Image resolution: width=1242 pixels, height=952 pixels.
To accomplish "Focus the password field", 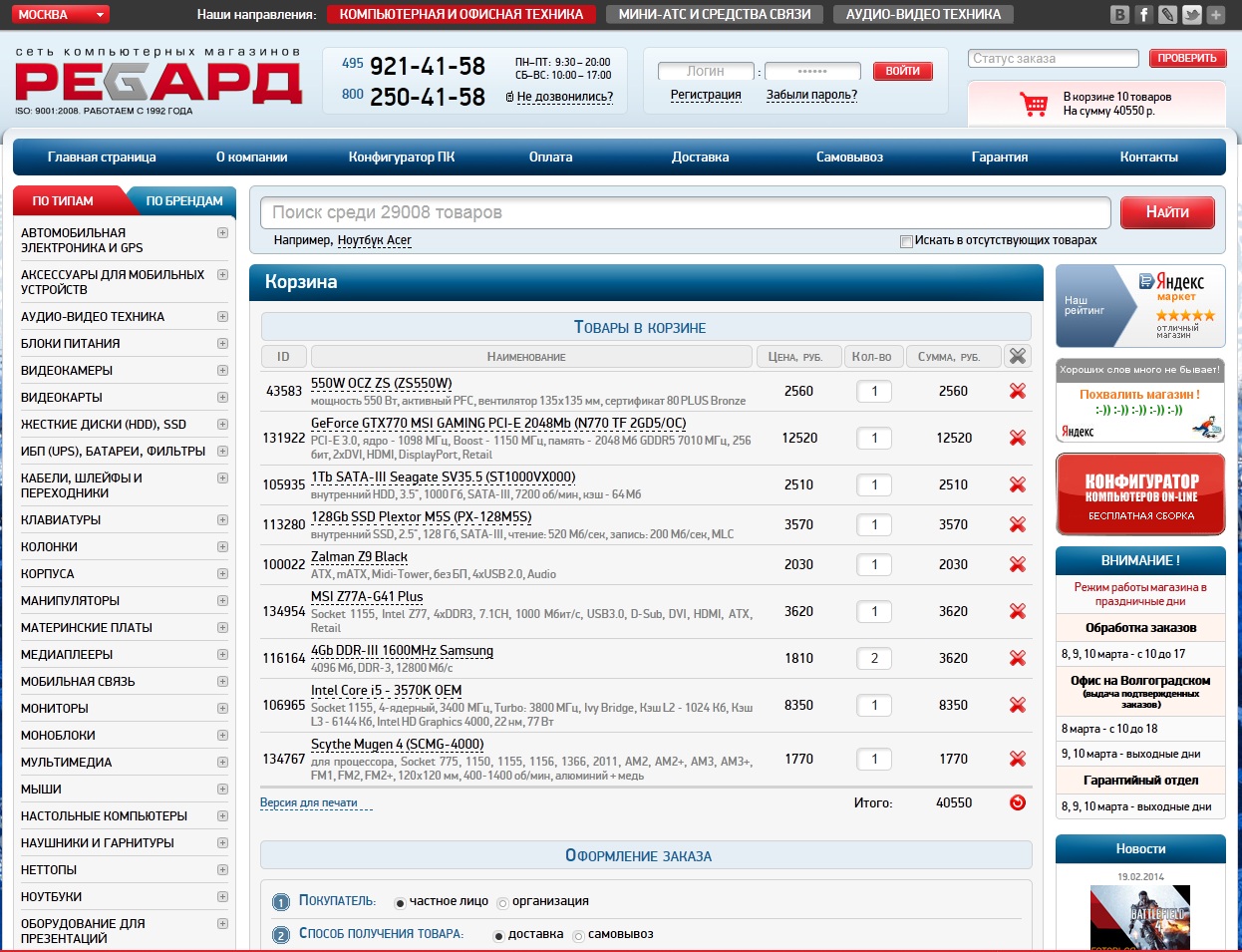I will [812, 71].
